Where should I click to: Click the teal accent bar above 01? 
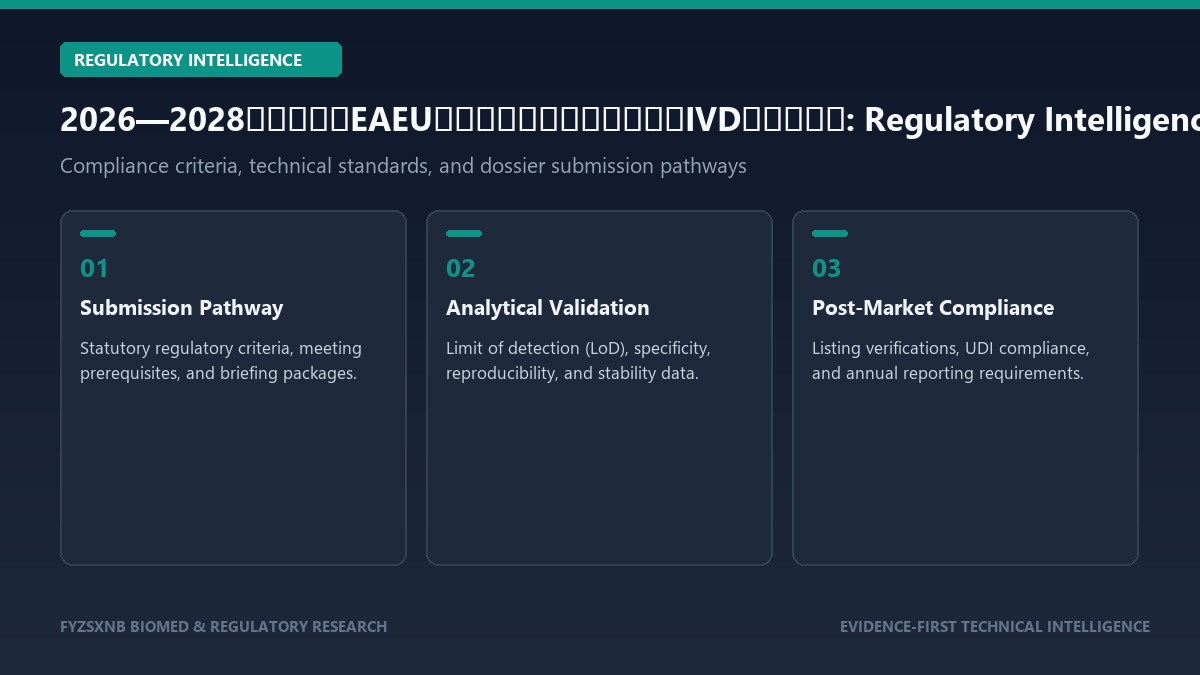(98, 234)
